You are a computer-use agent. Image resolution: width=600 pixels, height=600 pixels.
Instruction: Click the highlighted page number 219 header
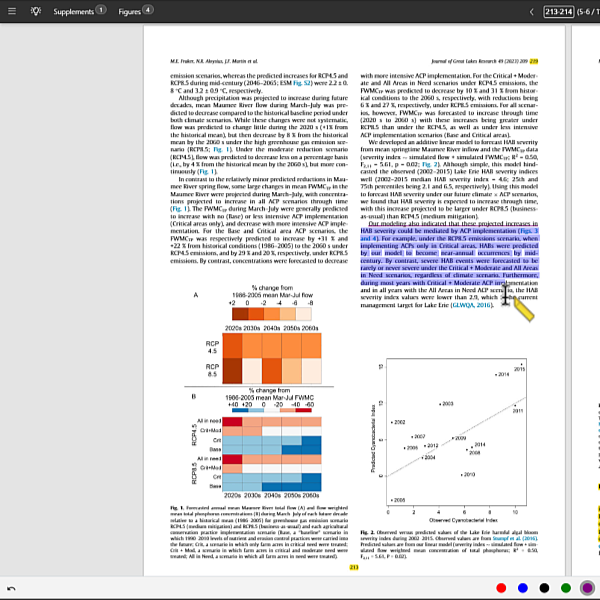[x=534, y=61]
